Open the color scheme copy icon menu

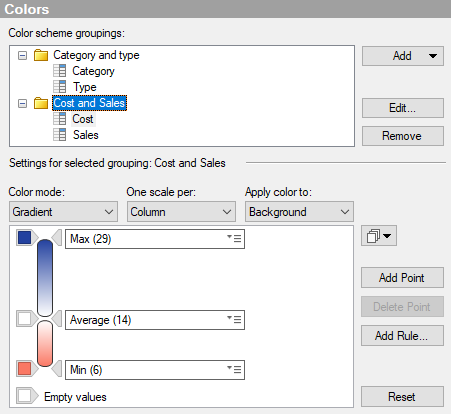coord(379,236)
